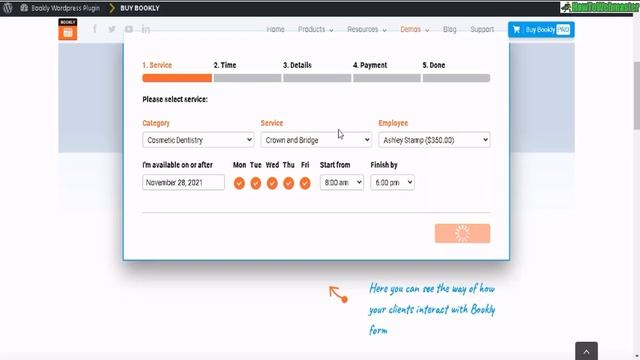Image resolution: width=640 pixels, height=360 pixels.
Task: Open the Finish by 6:00 pm dropdown
Action: (392, 182)
